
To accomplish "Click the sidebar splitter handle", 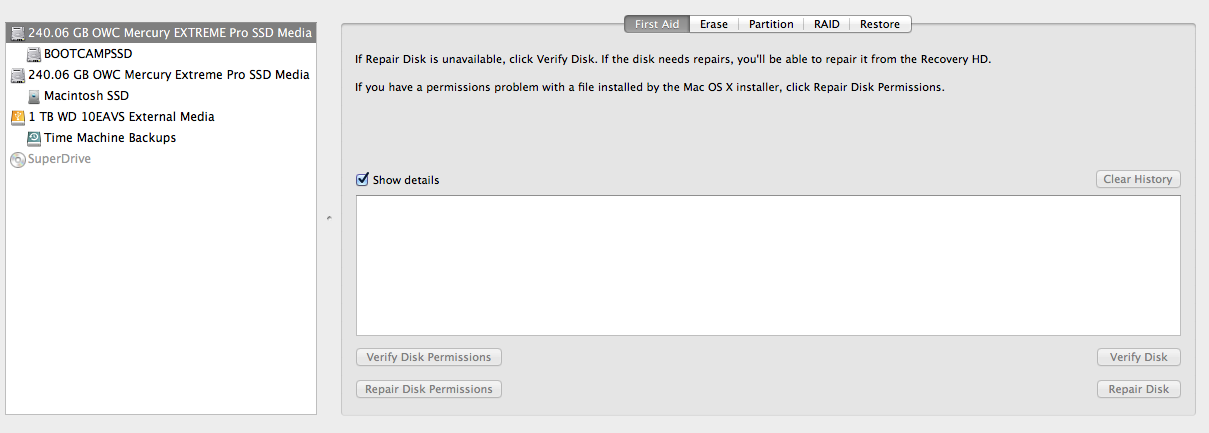I will [x=329, y=217].
